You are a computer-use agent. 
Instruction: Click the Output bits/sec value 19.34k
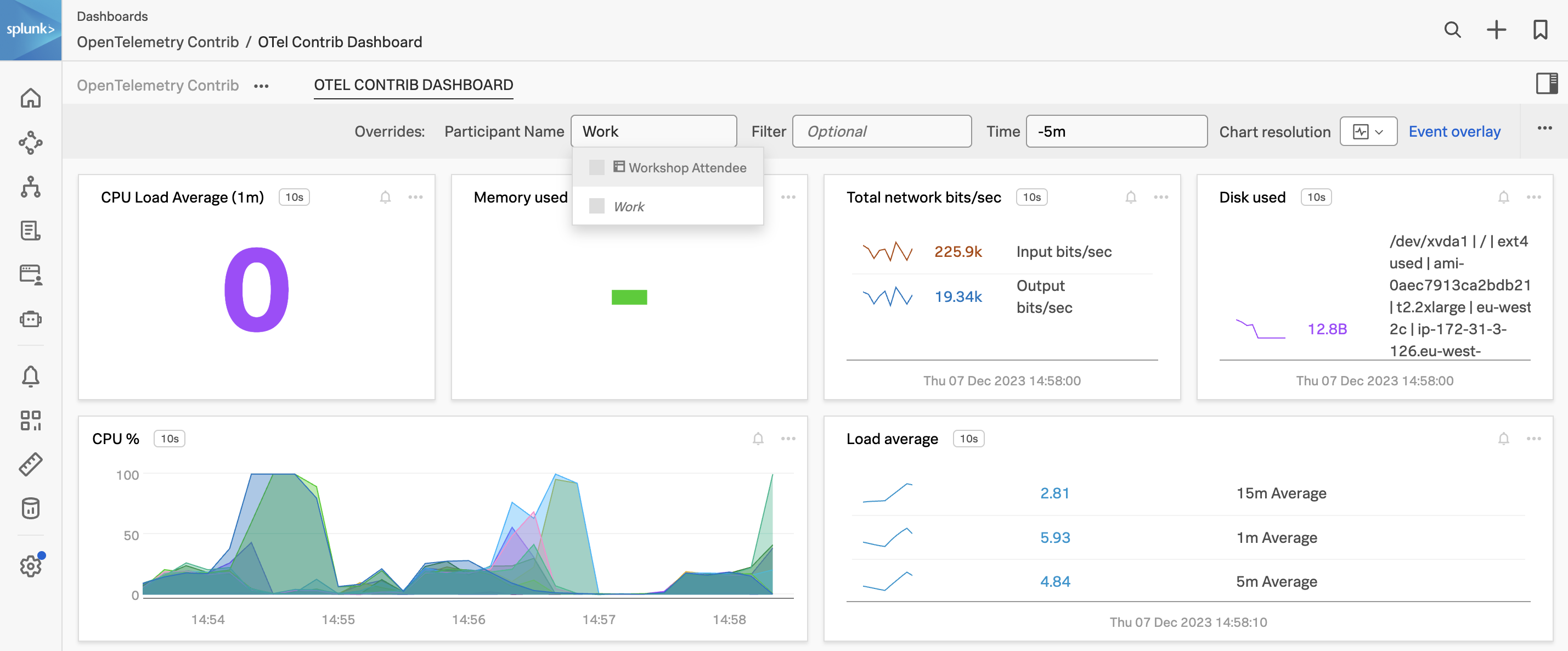click(958, 296)
